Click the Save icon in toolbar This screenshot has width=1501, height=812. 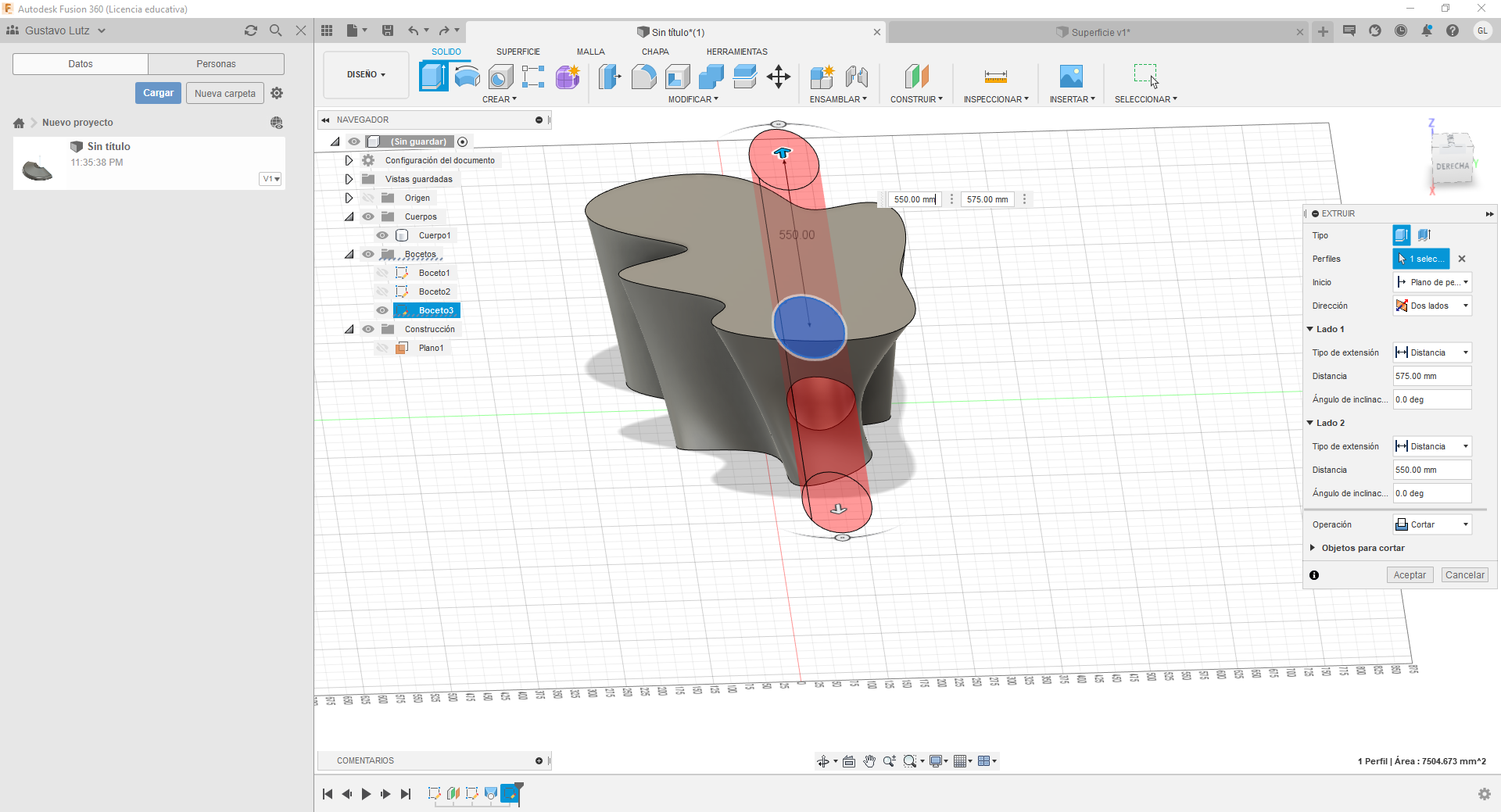coord(387,30)
